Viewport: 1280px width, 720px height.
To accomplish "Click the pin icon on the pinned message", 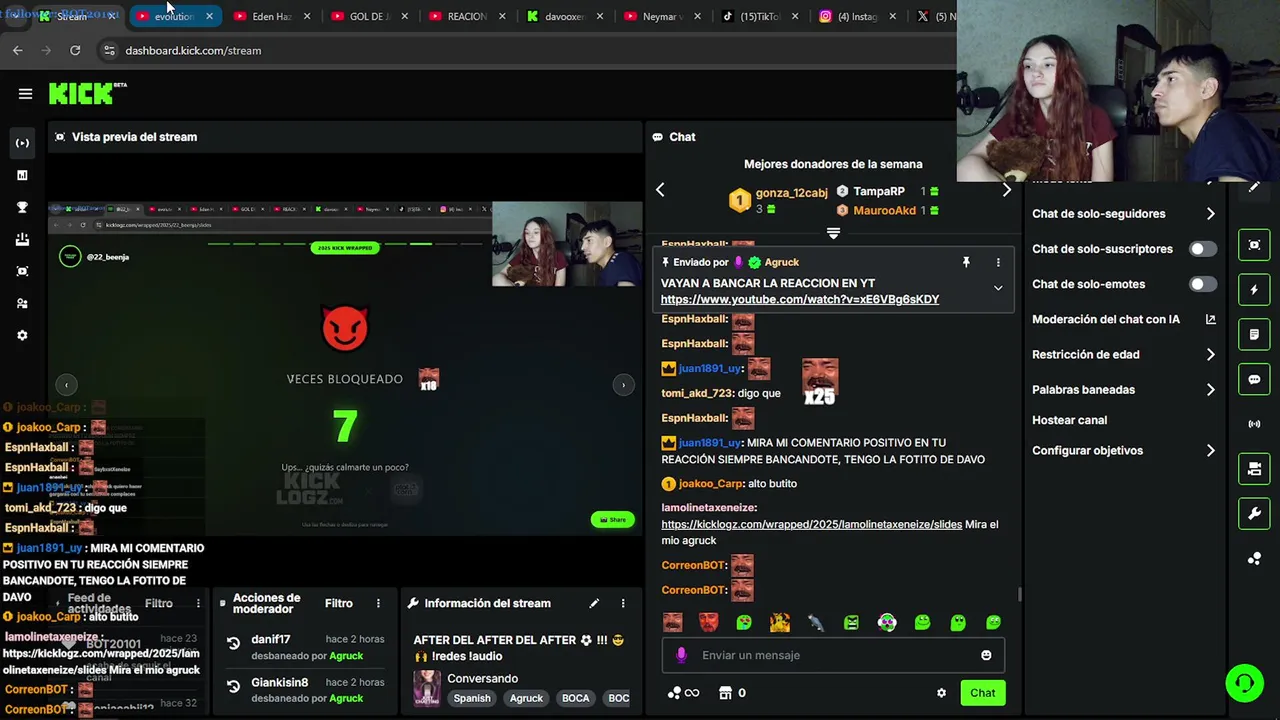I will (966, 262).
